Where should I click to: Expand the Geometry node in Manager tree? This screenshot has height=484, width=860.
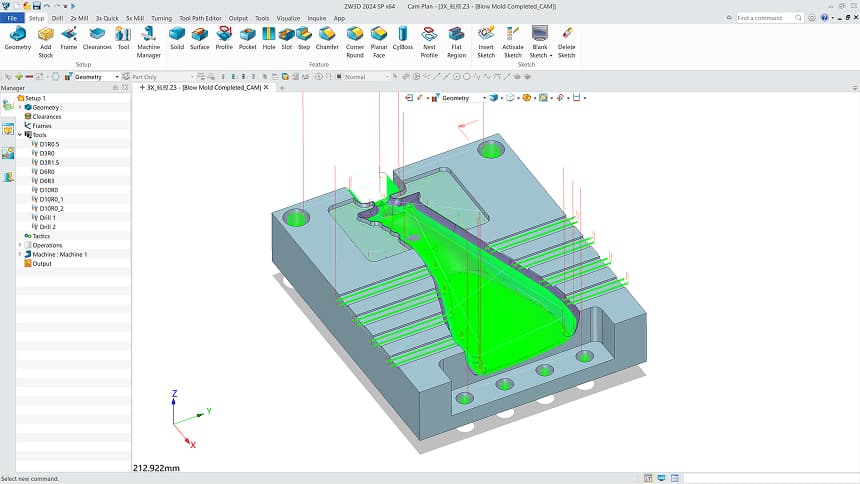pyautogui.click(x=20, y=107)
